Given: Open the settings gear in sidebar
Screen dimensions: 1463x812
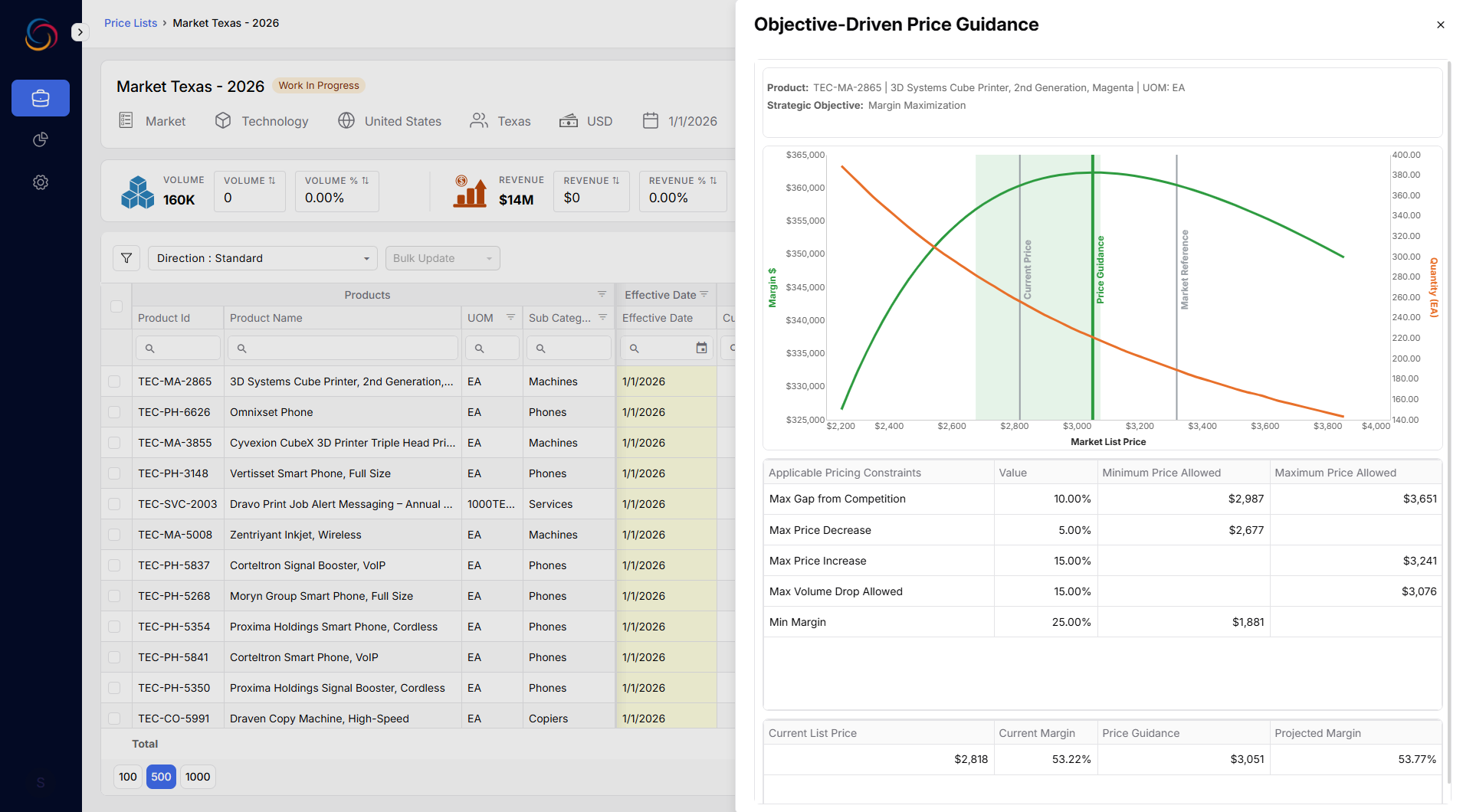Looking at the screenshot, I should (x=41, y=182).
